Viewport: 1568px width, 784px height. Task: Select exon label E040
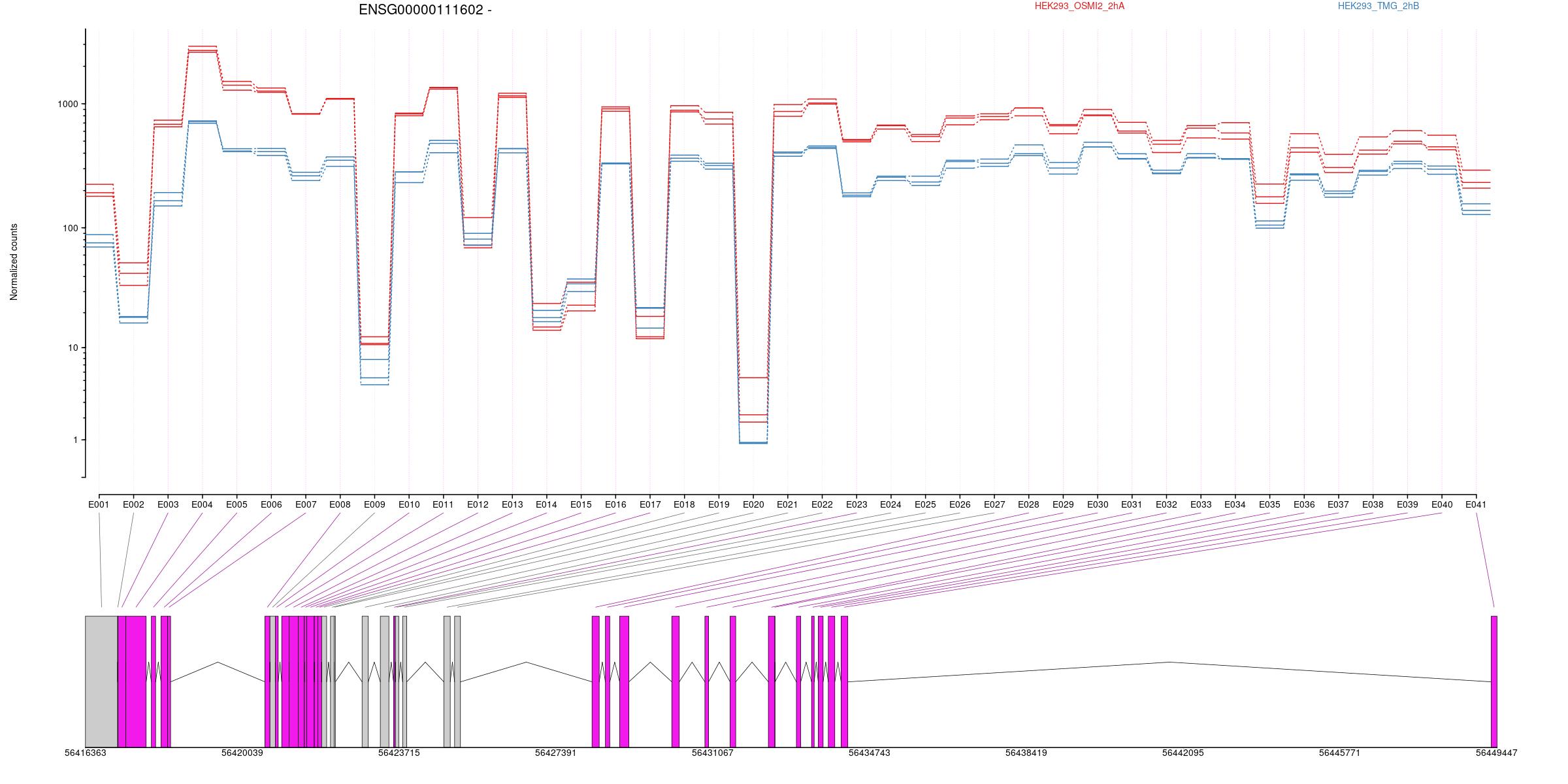pyautogui.click(x=1442, y=504)
